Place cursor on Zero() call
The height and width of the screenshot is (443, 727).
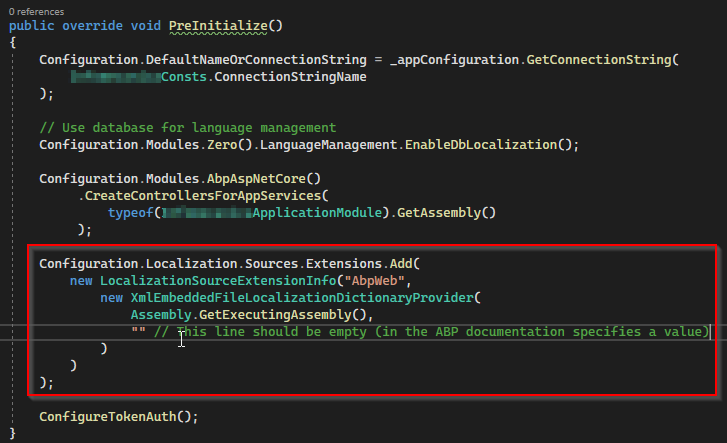[229, 145]
